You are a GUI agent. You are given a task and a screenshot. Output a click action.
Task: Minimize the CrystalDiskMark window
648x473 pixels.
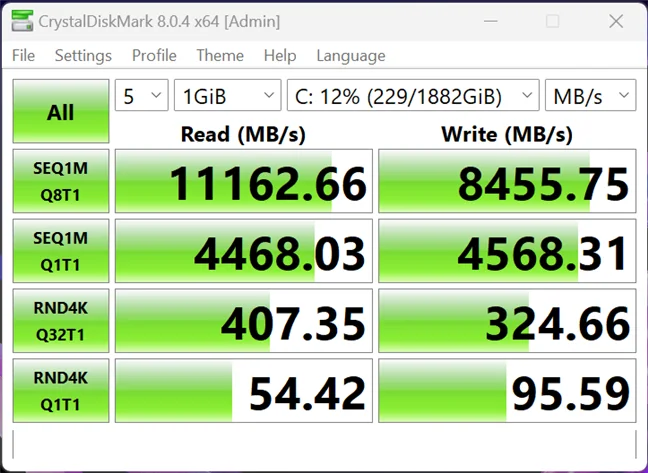click(491, 21)
